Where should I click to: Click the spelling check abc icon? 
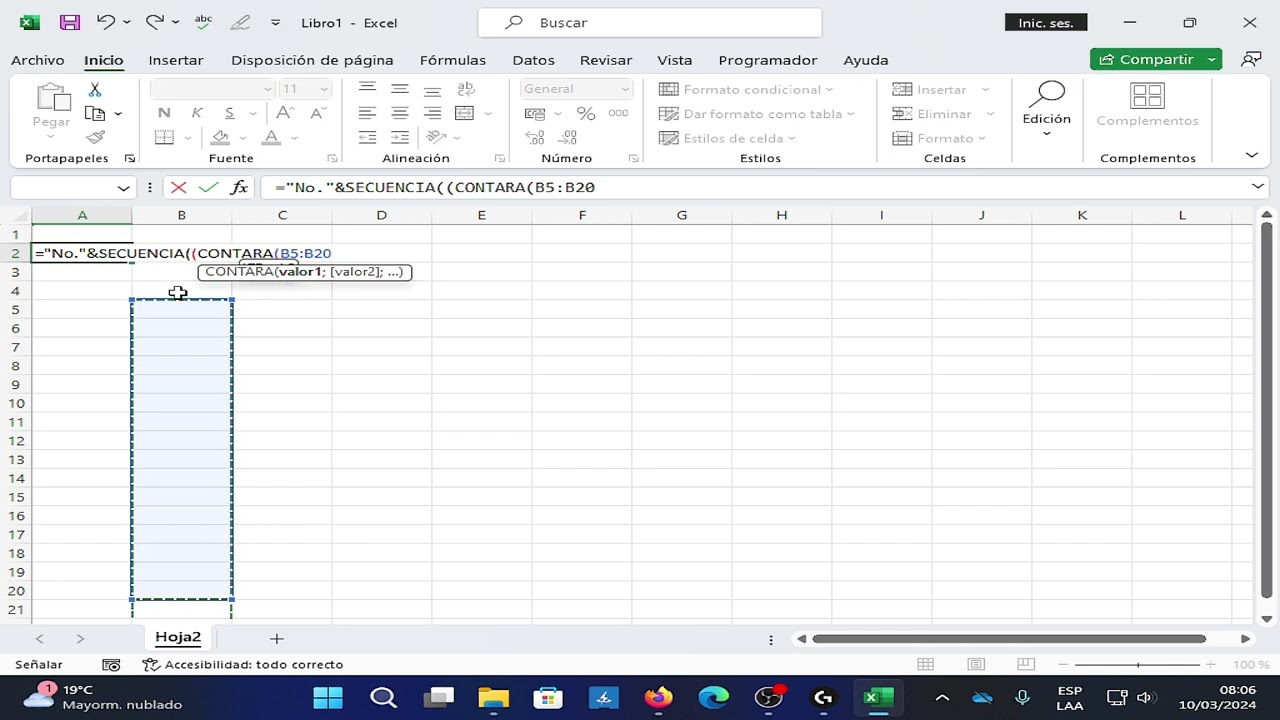[x=203, y=22]
